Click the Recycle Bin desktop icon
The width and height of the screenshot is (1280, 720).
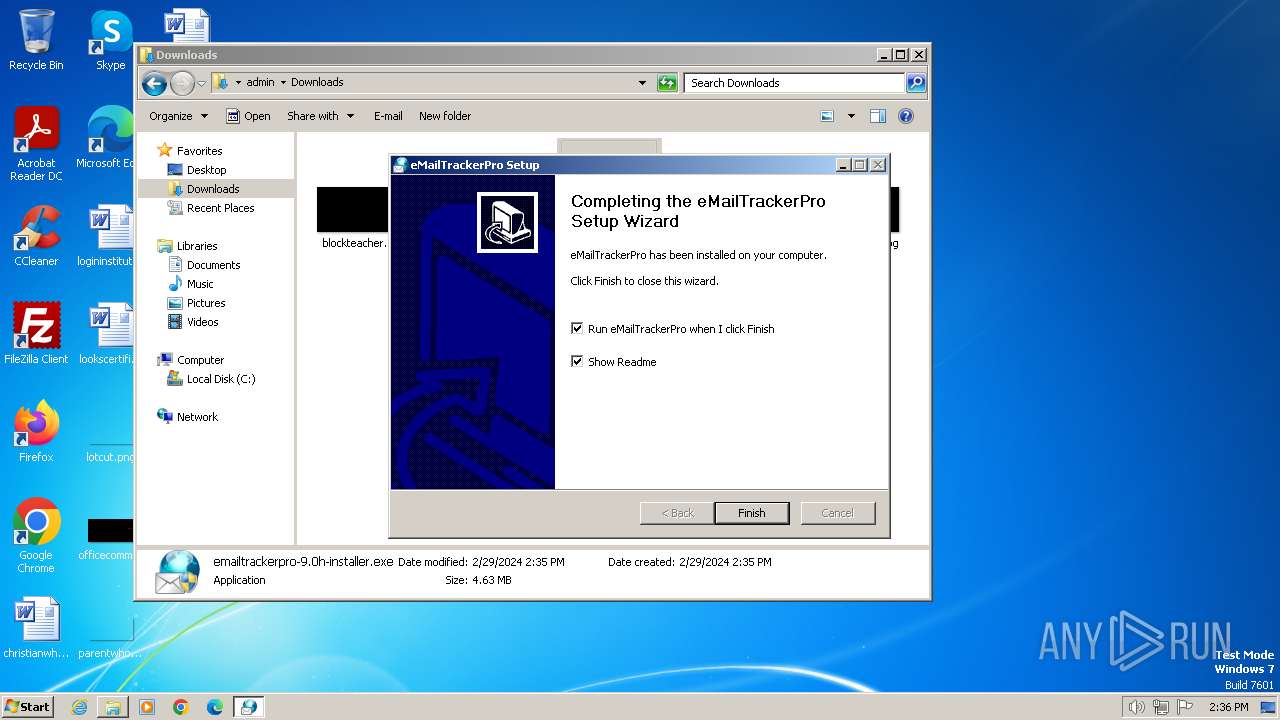[36, 40]
